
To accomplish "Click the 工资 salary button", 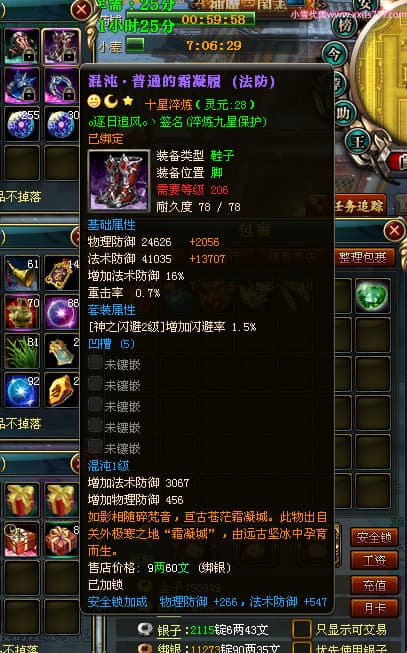I will click(x=374, y=561).
